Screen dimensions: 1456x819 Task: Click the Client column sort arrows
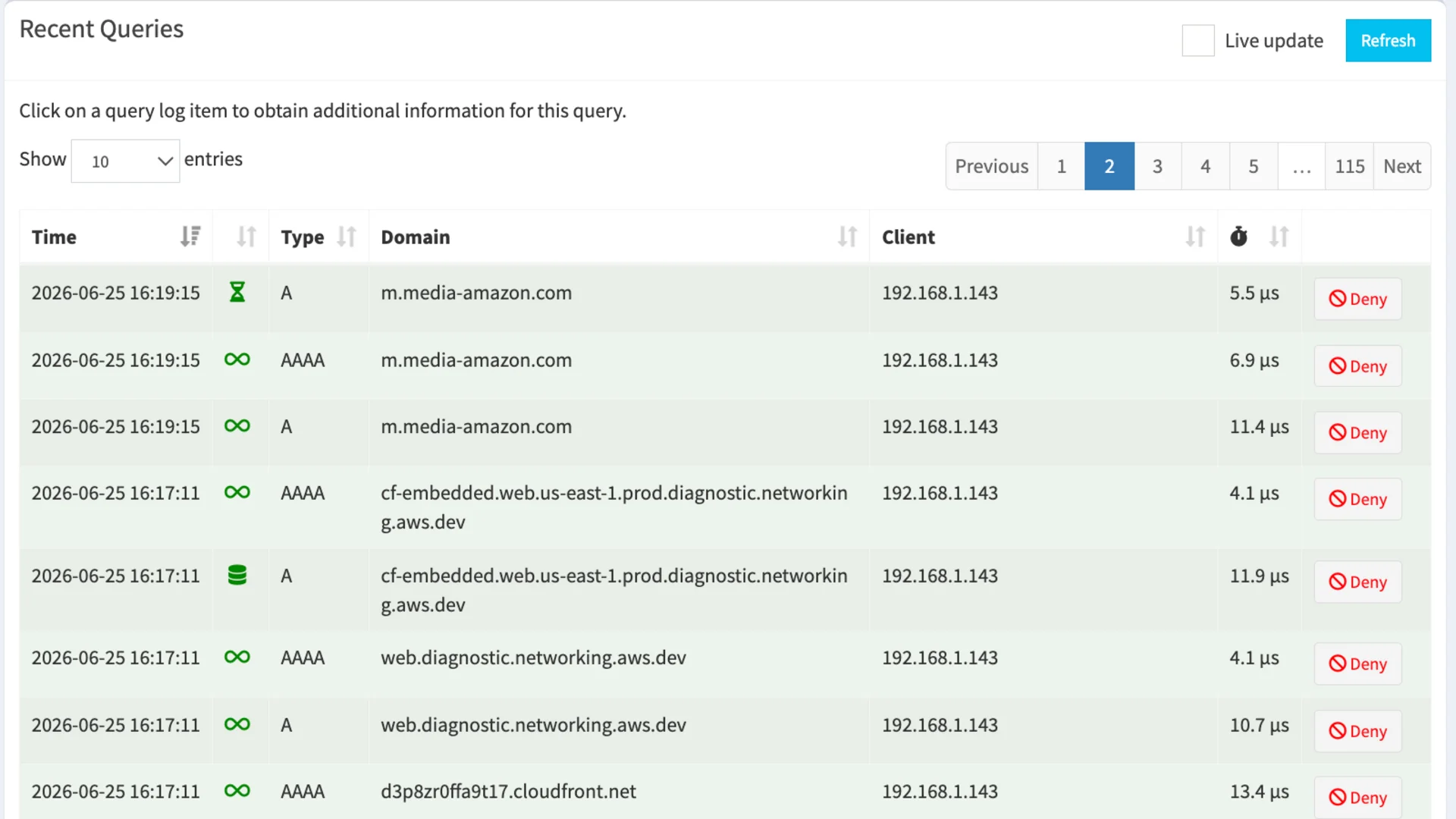(1195, 237)
